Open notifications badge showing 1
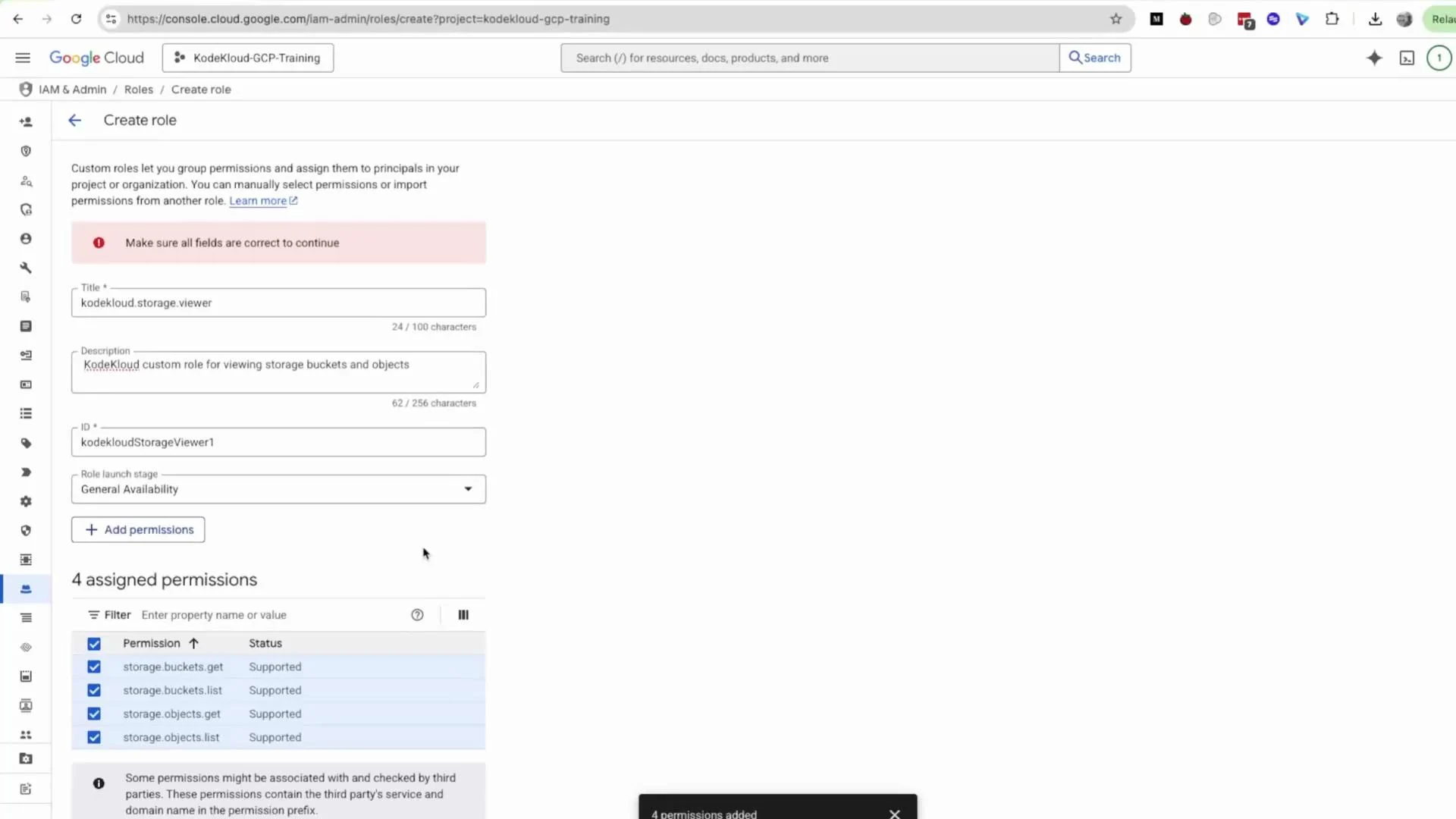The height and width of the screenshot is (819, 1456). 1439,58
